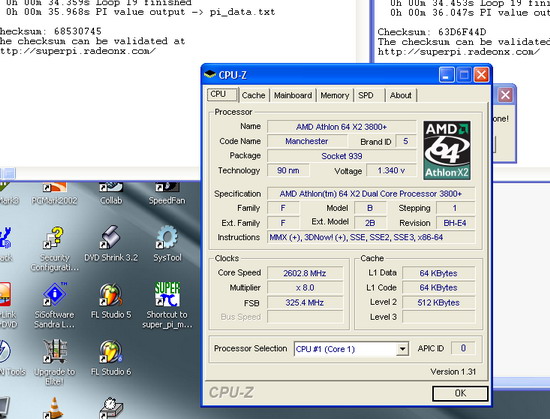
Task: Click the Core Speed value 2602.8 MHz
Action: pyautogui.click(x=305, y=273)
